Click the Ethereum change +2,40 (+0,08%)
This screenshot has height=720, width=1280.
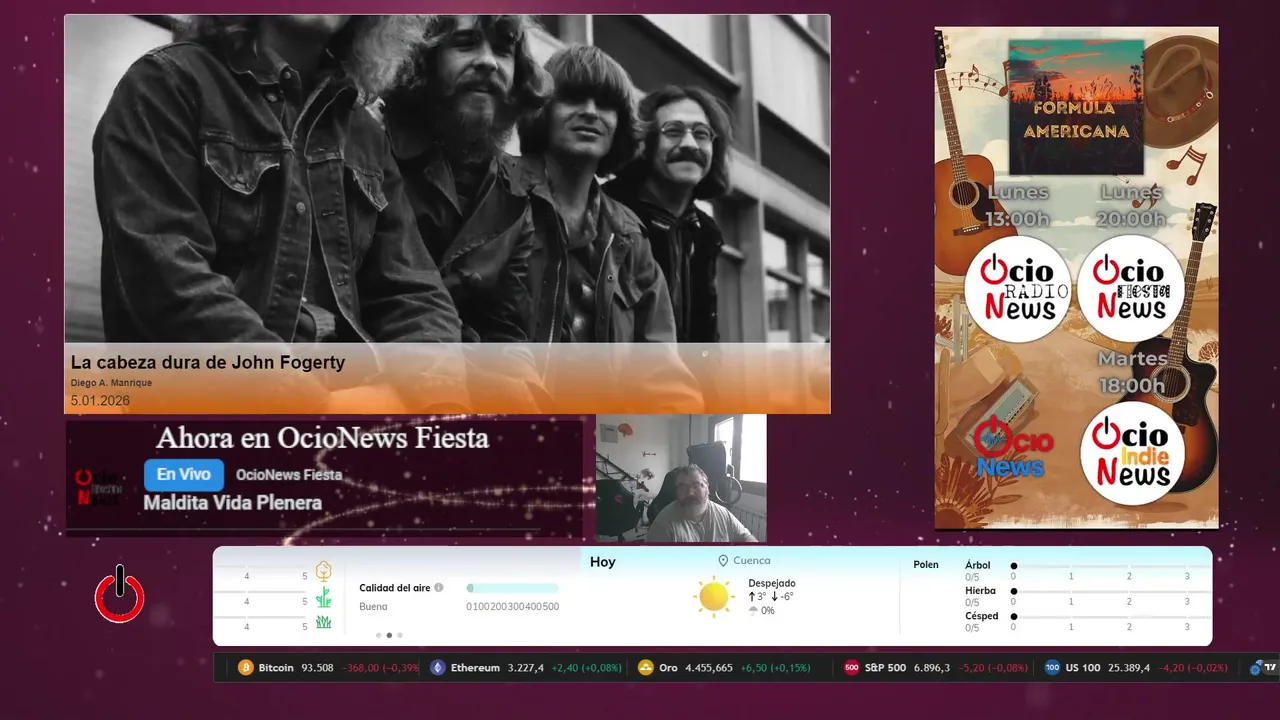tap(586, 668)
